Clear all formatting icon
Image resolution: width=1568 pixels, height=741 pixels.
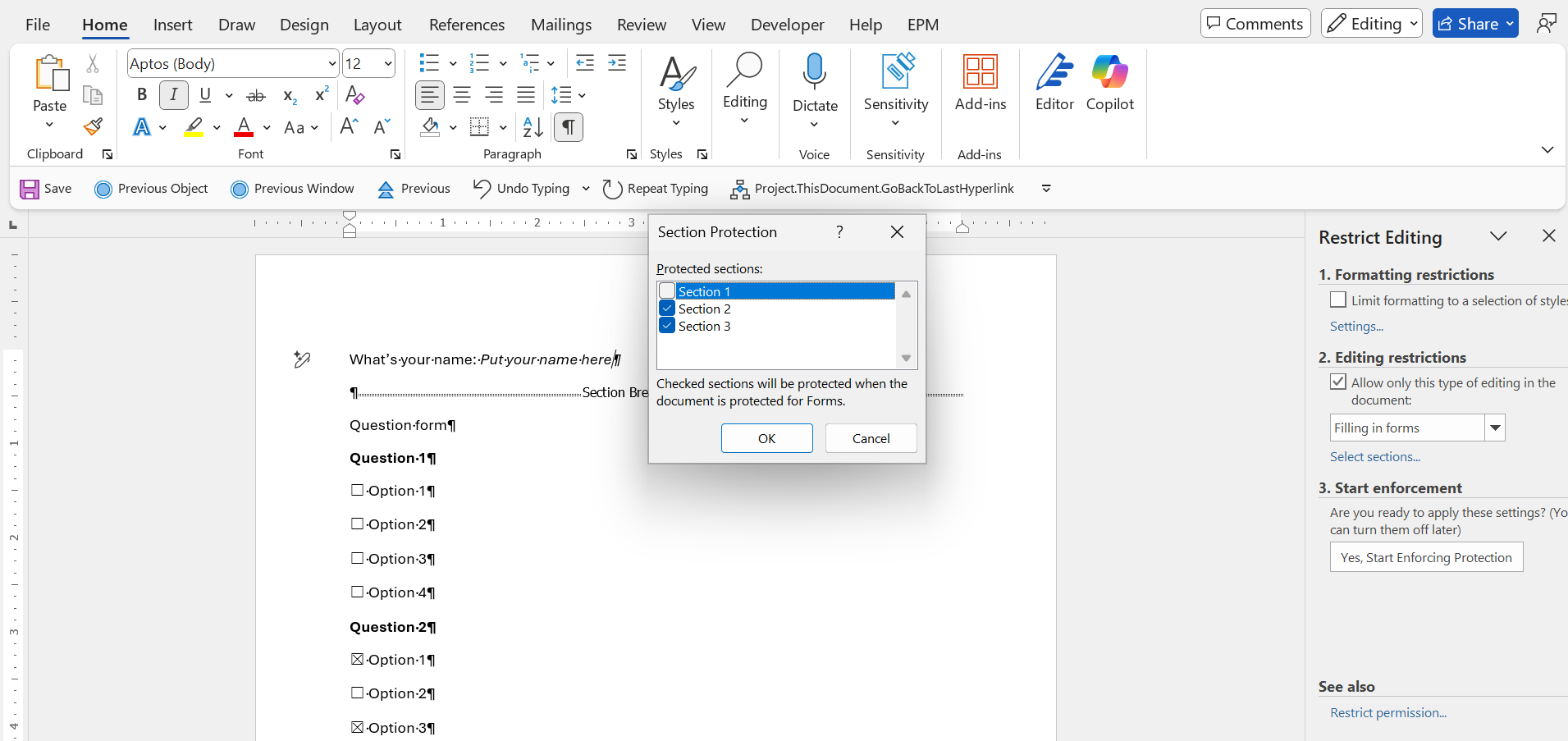(x=355, y=95)
